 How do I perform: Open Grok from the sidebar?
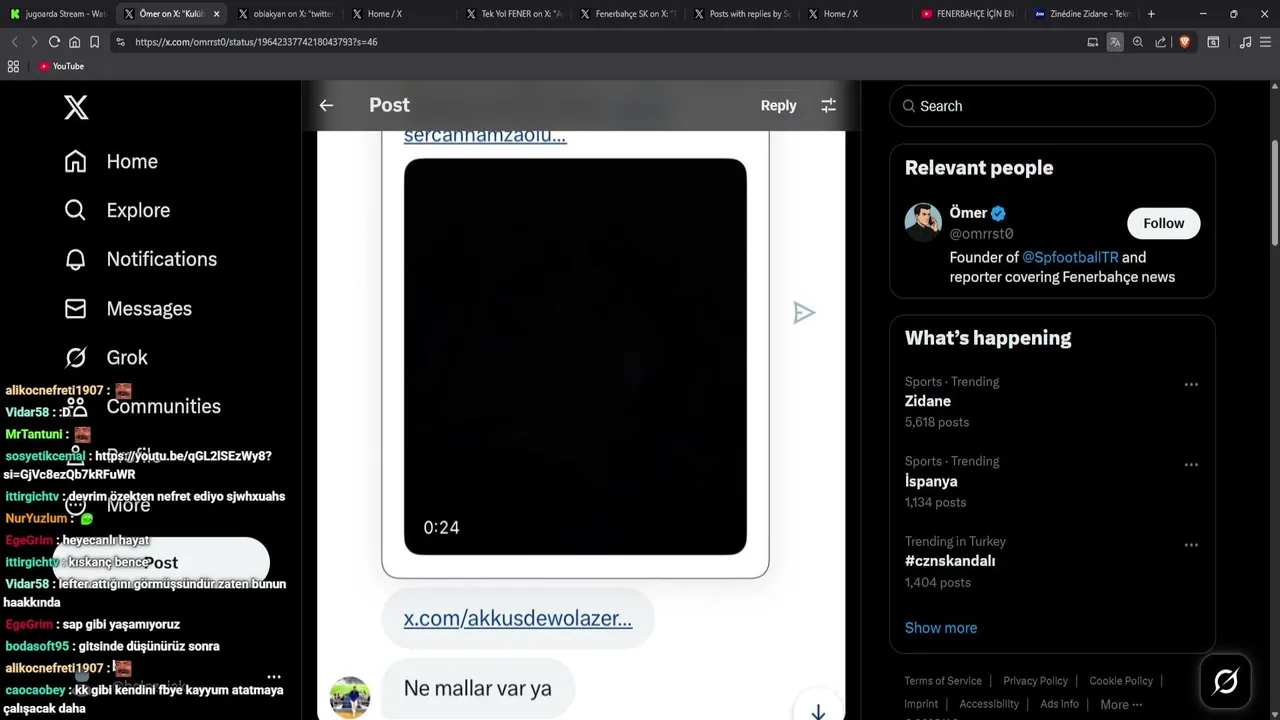point(106,357)
